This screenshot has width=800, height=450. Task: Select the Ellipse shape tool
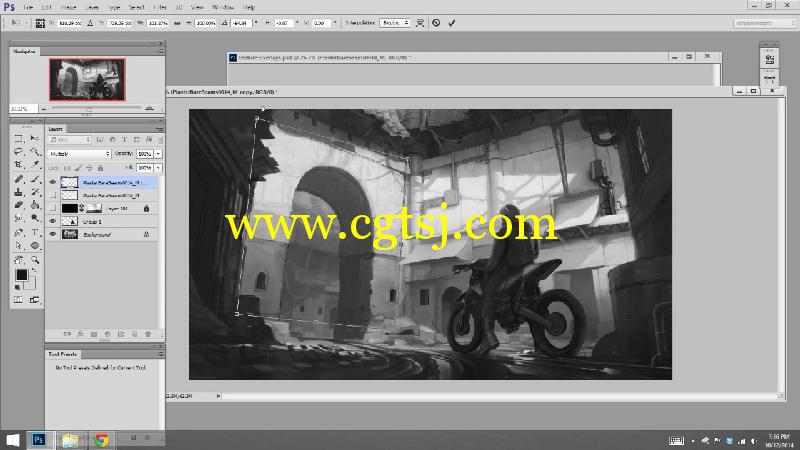35,245
